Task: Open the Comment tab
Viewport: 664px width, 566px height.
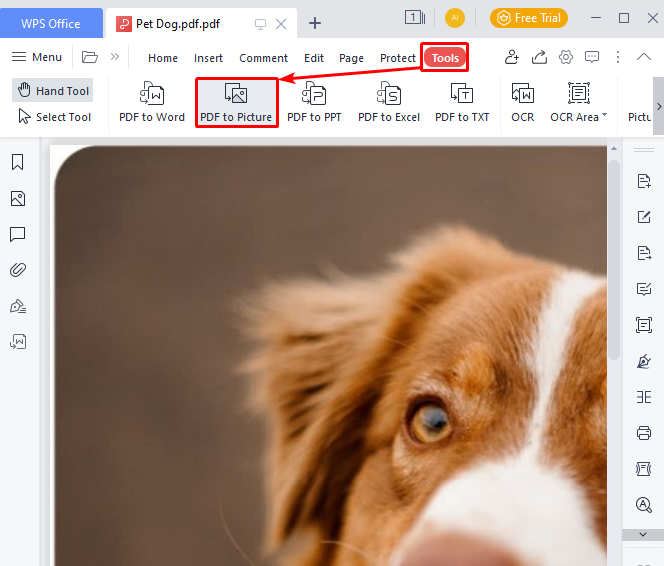Action: click(x=263, y=58)
